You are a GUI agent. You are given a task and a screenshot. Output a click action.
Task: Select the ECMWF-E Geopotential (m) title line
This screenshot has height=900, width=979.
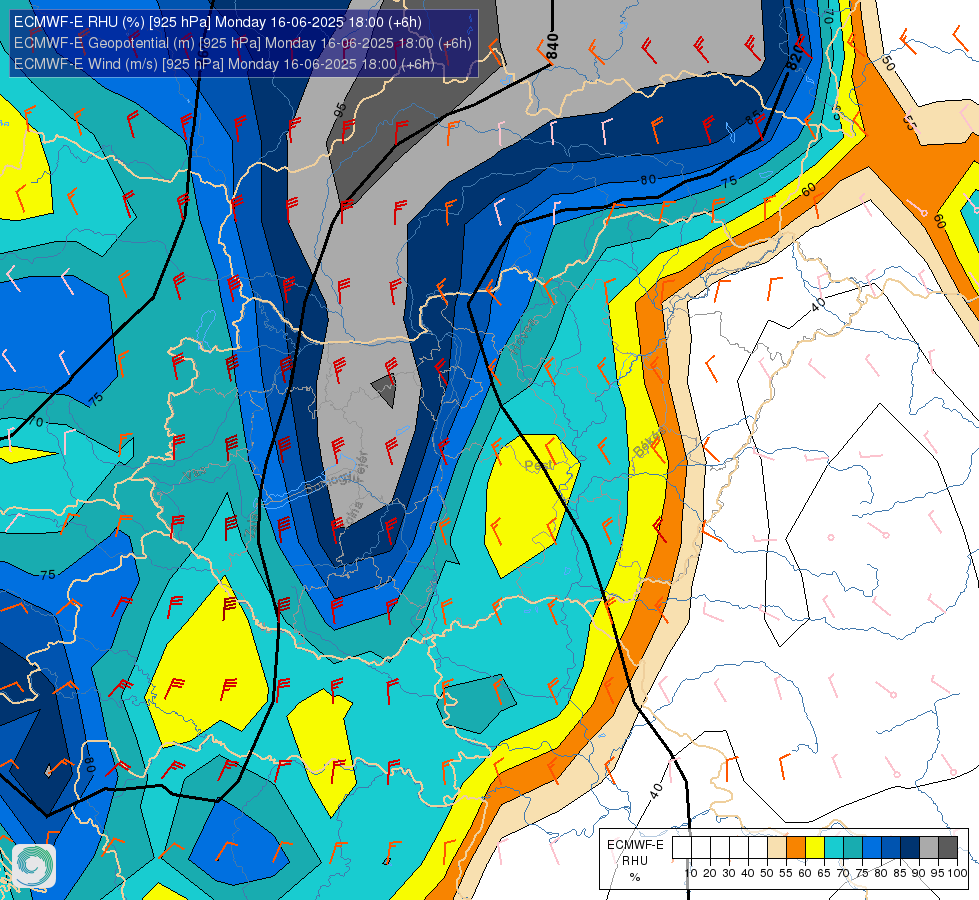click(242, 43)
